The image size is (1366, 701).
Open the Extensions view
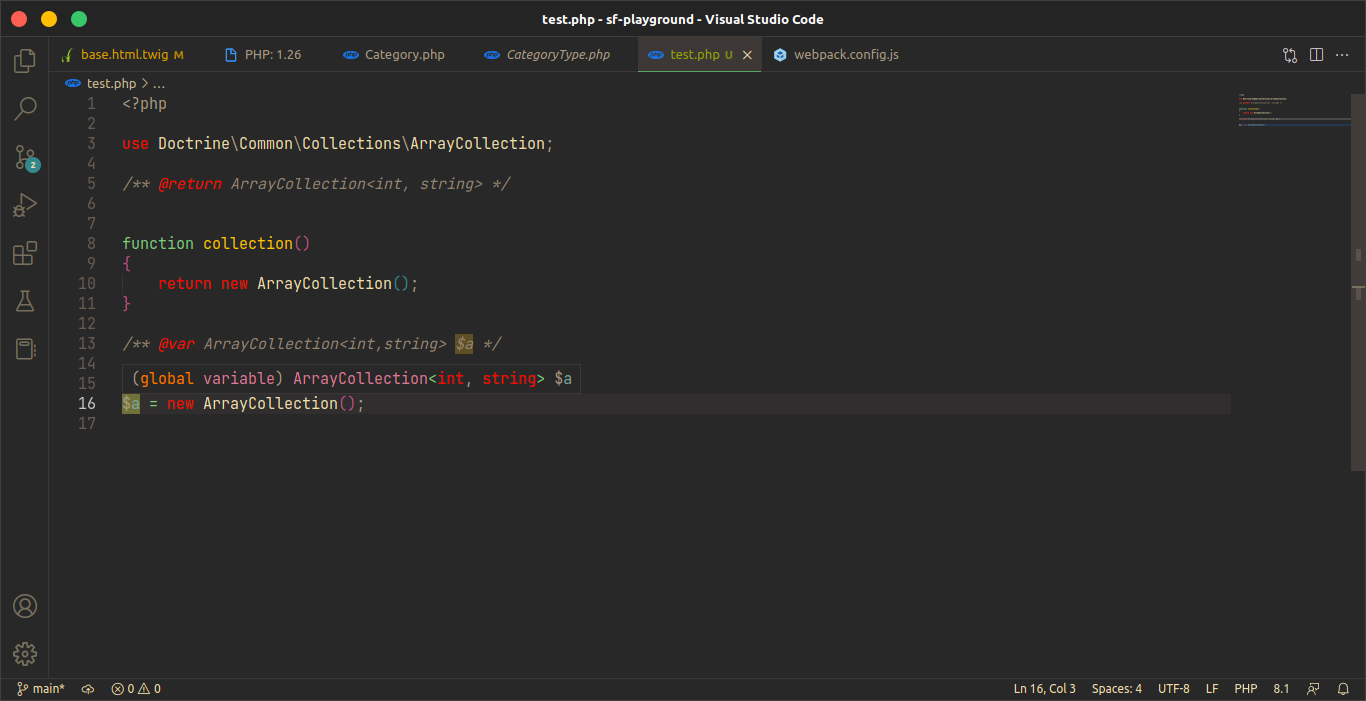point(25,253)
